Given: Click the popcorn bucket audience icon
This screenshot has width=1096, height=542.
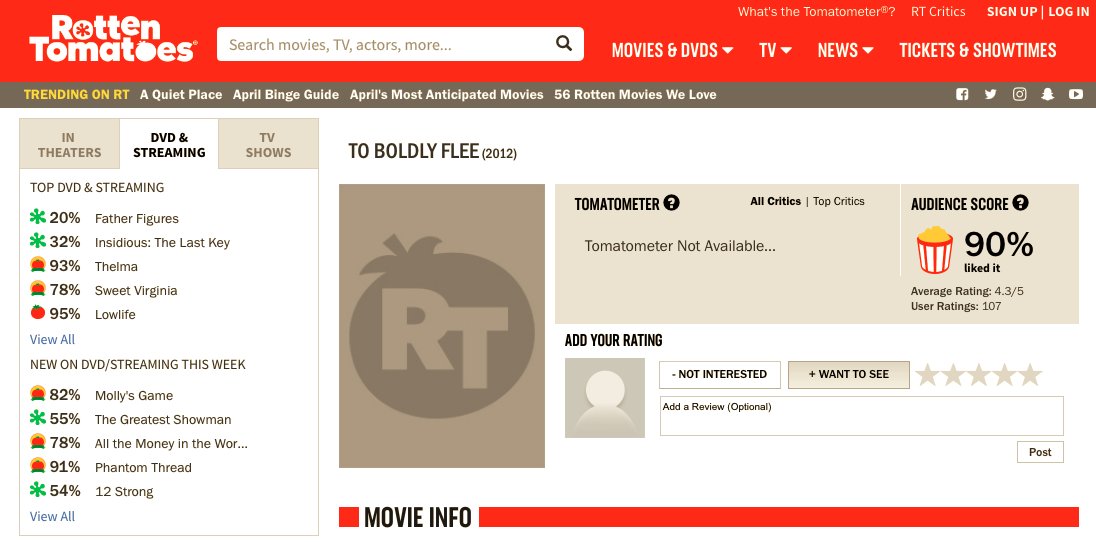Looking at the screenshot, I should pos(935,250).
